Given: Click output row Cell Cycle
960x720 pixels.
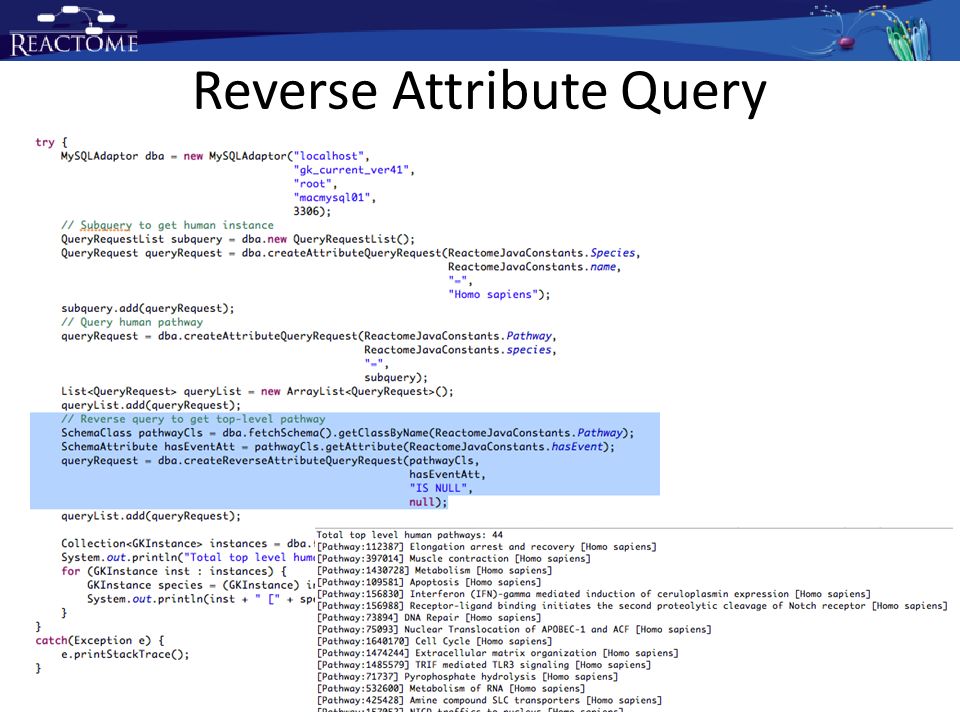Looking at the screenshot, I should click(434, 642).
